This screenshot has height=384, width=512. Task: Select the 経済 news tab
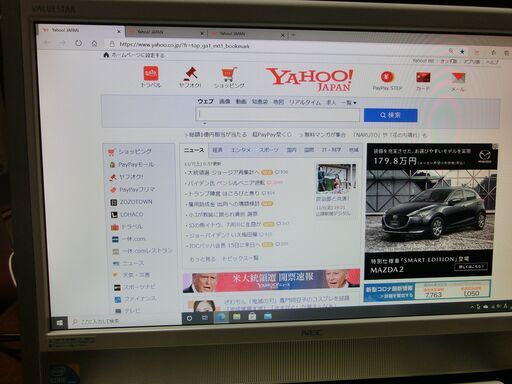click(217, 150)
